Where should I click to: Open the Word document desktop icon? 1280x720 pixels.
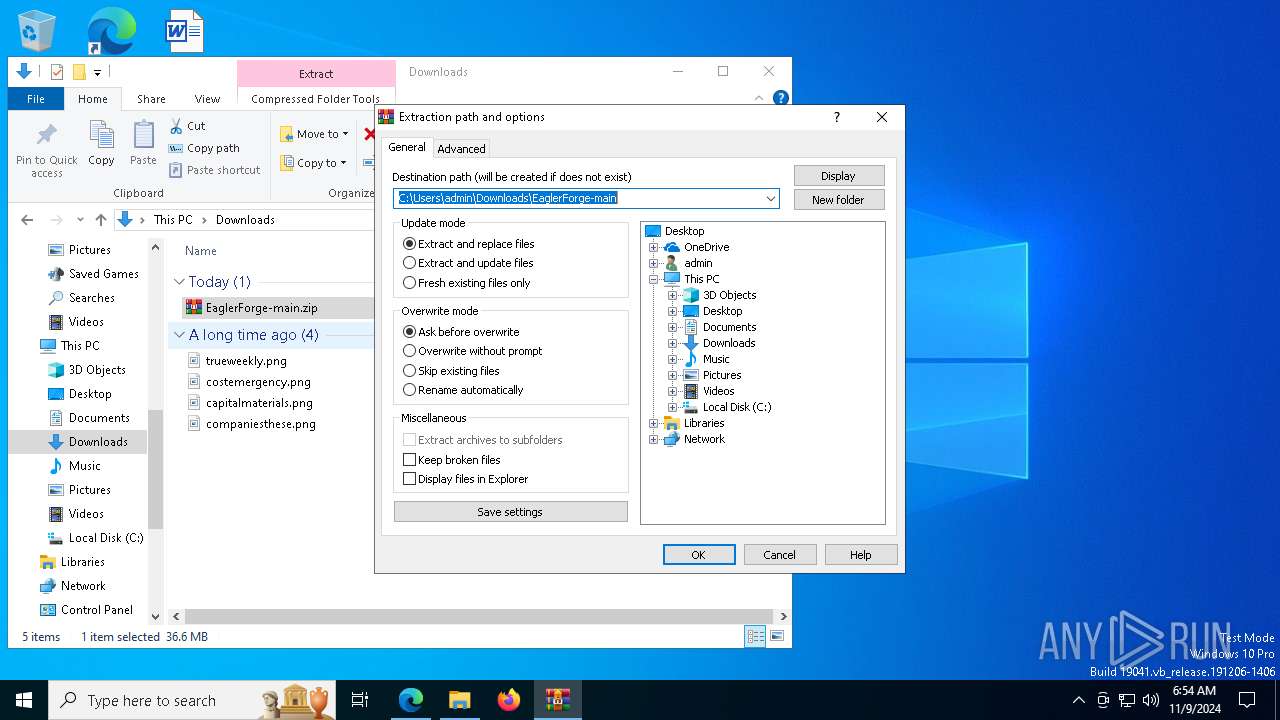tap(185, 31)
